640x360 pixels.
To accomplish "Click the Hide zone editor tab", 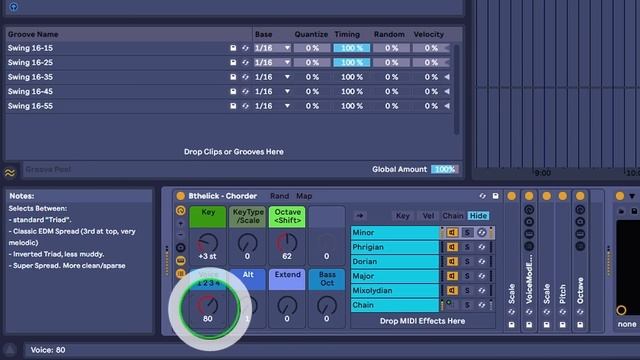I will (478, 216).
